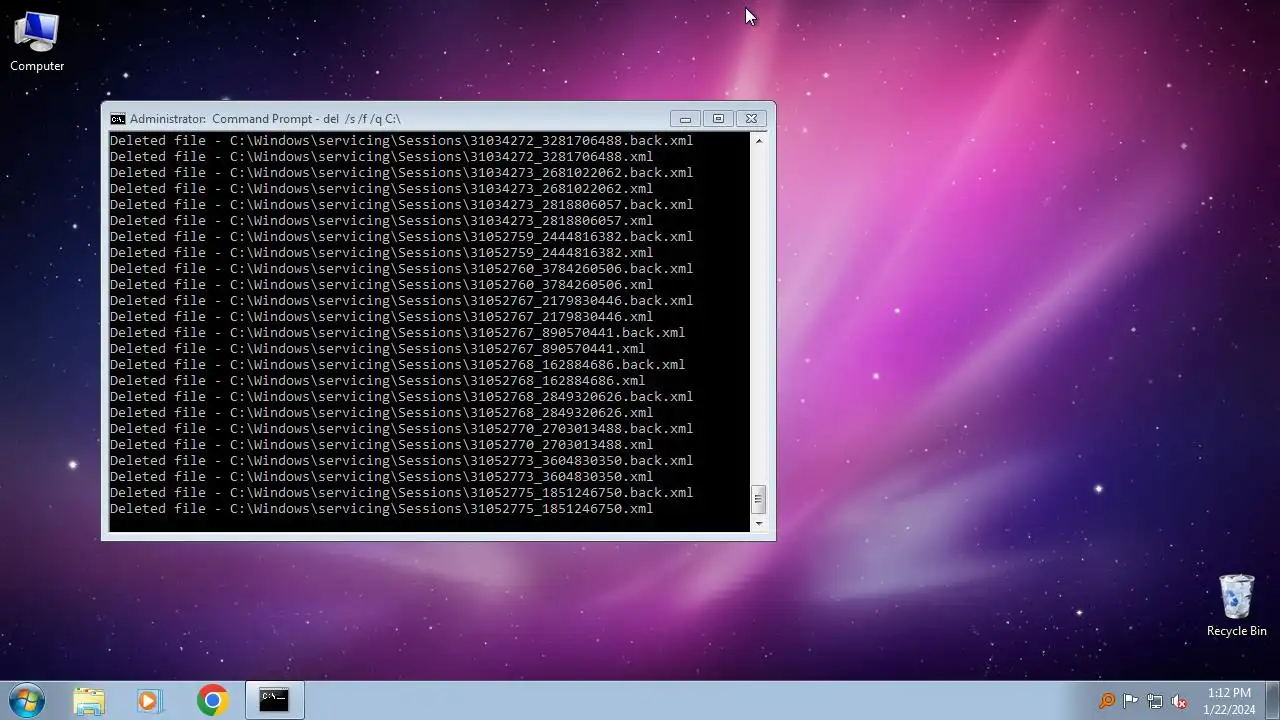Image resolution: width=1280 pixels, height=720 pixels.
Task: Open the clock showing 1:12 PM
Action: click(1229, 700)
